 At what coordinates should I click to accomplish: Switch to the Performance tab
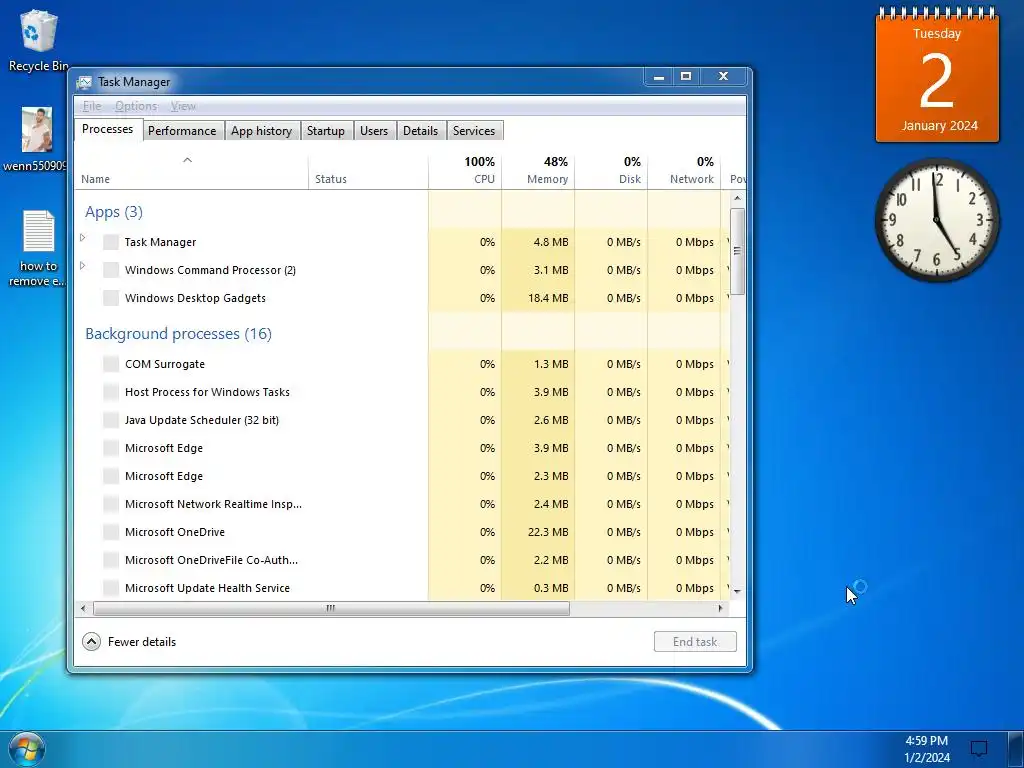[x=182, y=131]
